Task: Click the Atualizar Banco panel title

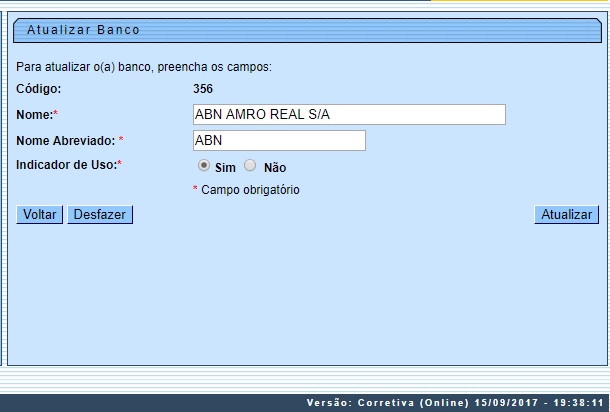Action: point(83,30)
